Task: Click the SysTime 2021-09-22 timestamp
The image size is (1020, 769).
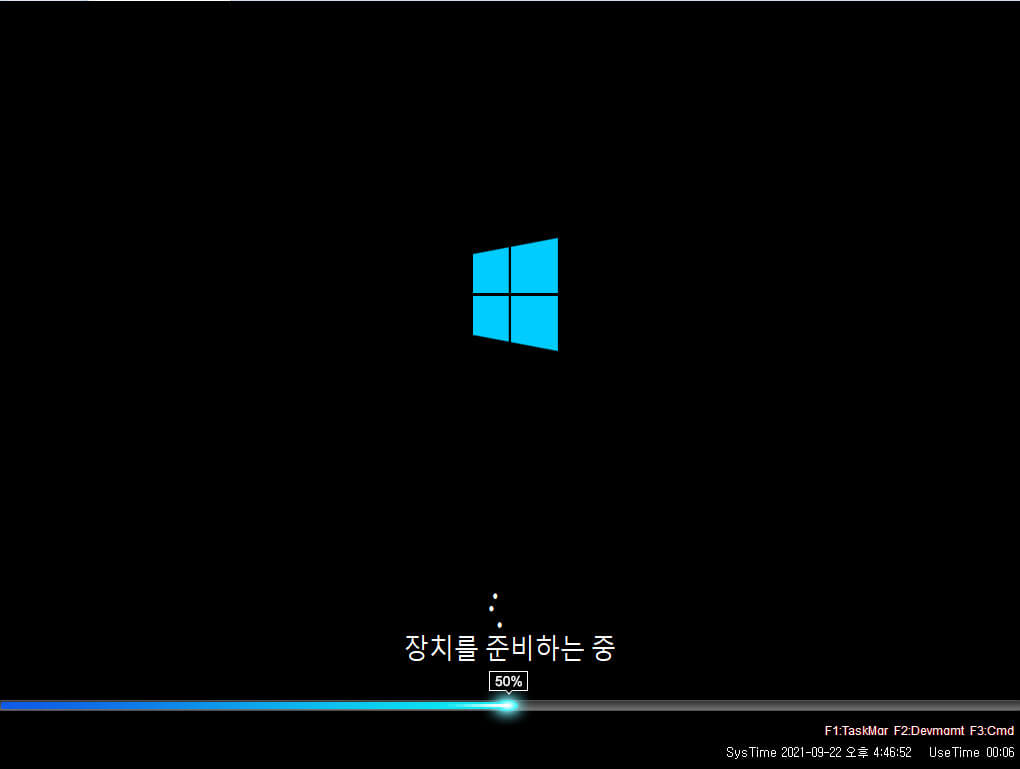Action: (818, 752)
